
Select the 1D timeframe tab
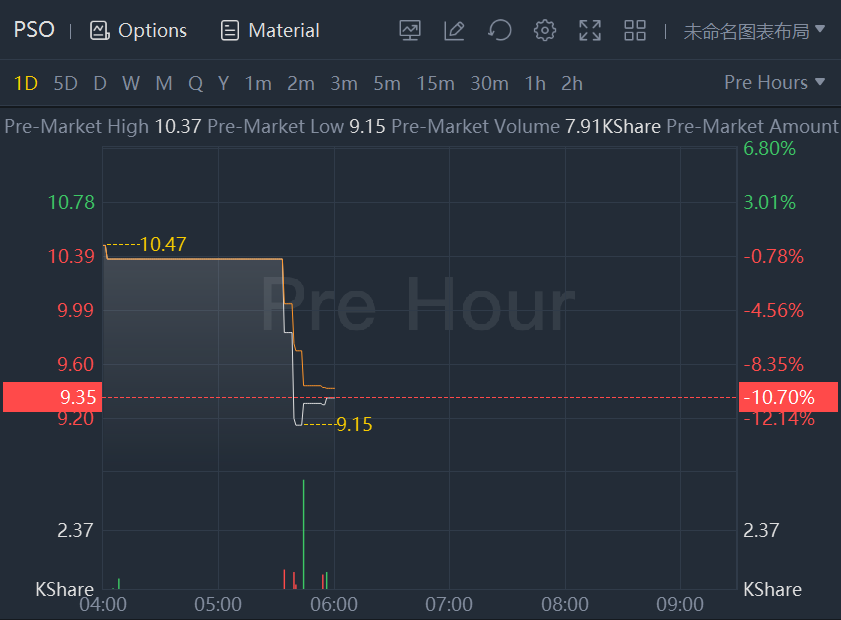[25, 83]
